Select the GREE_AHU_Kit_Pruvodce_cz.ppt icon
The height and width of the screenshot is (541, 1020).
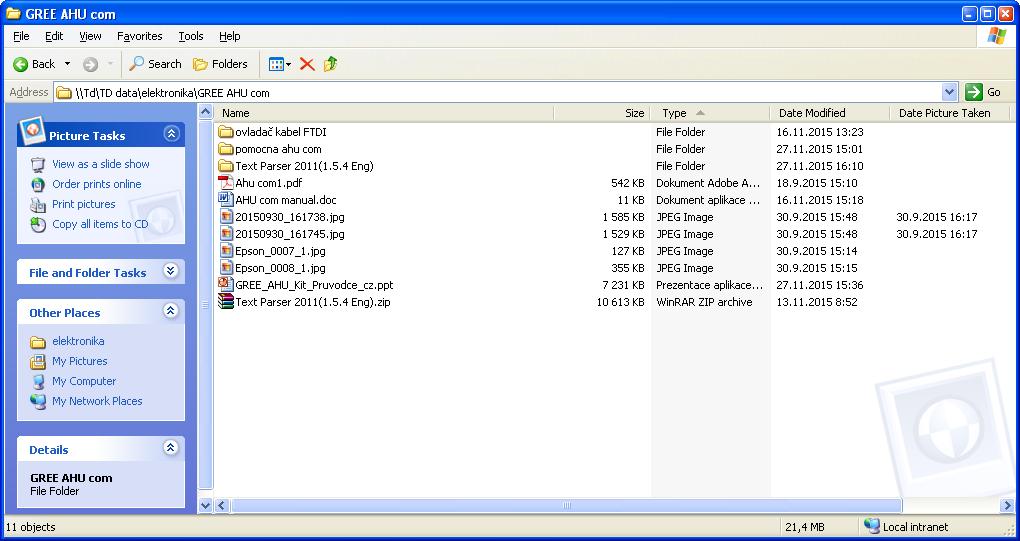[x=226, y=284]
